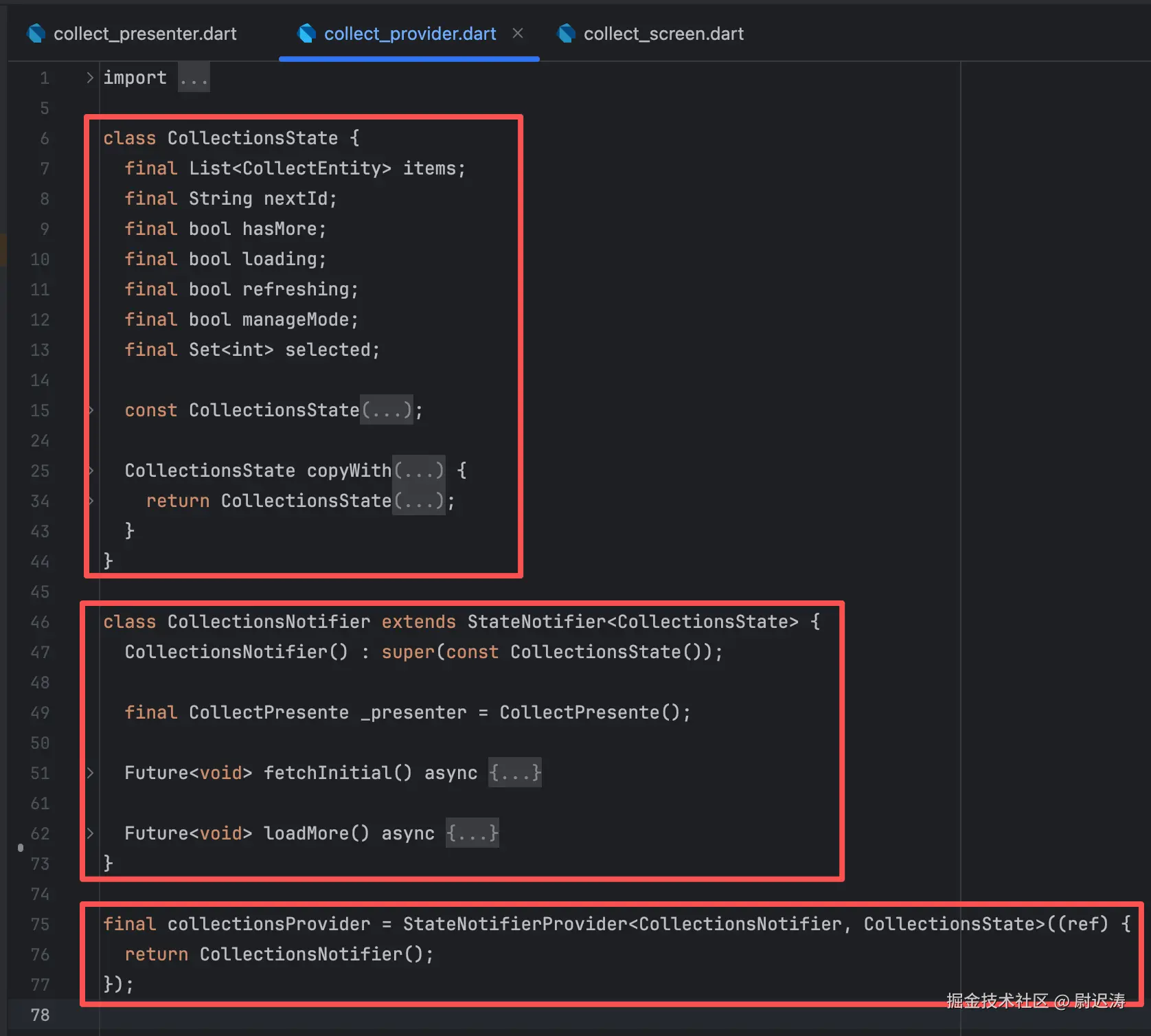Screen dimensions: 1151x1036
Task: Expand the fold arrow beside line 34 return
Action: click(x=90, y=501)
